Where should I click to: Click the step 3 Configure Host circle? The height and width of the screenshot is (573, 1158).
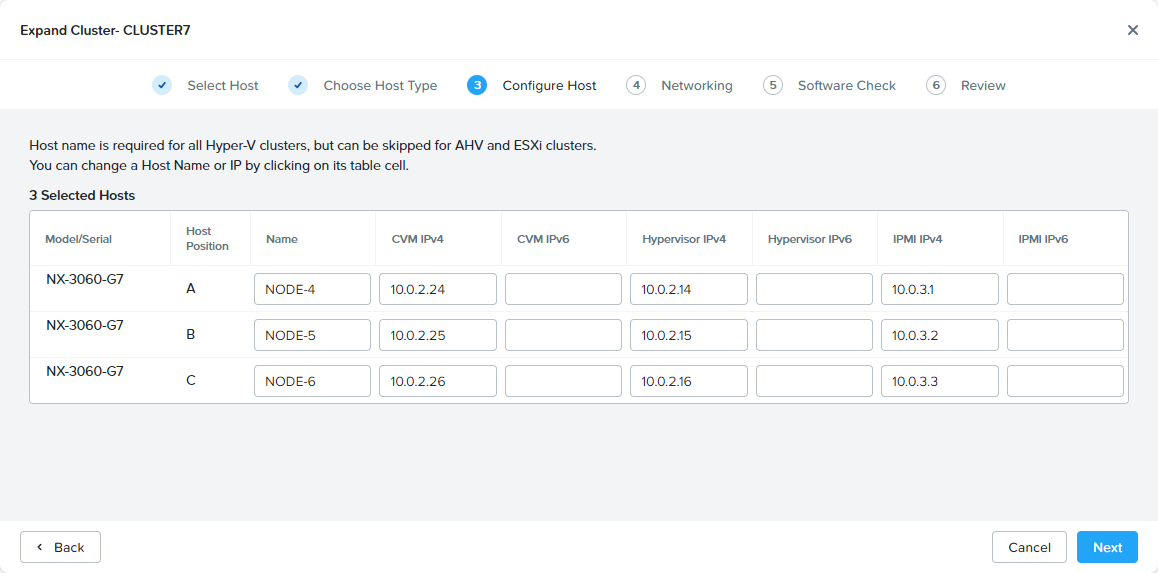[x=477, y=85]
